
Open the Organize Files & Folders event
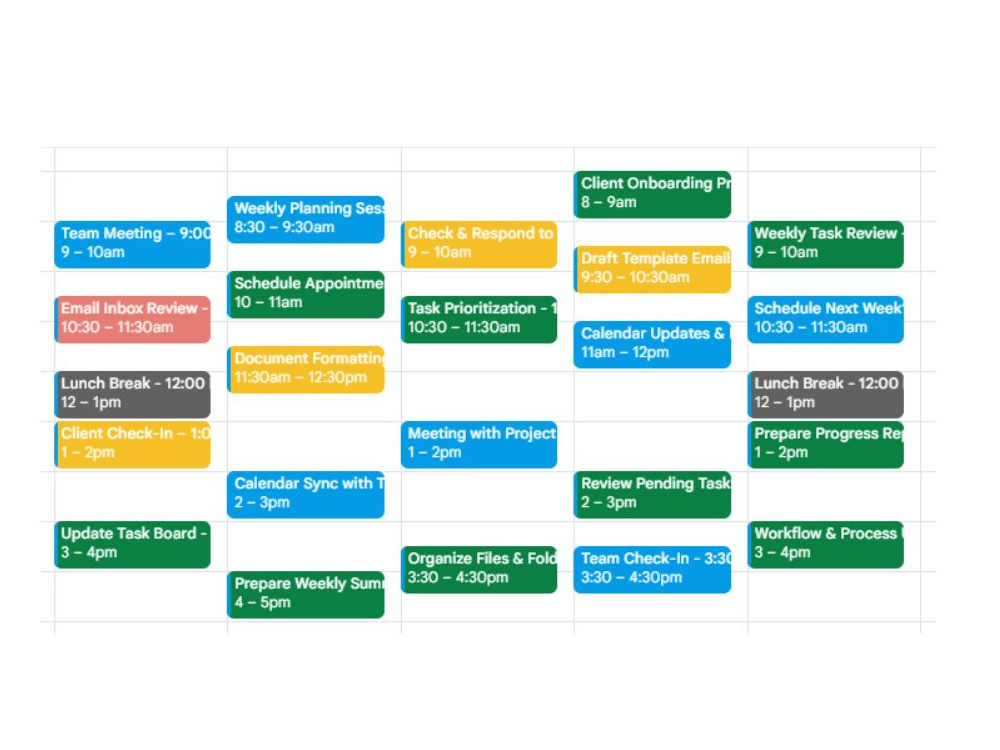(479, 570)
